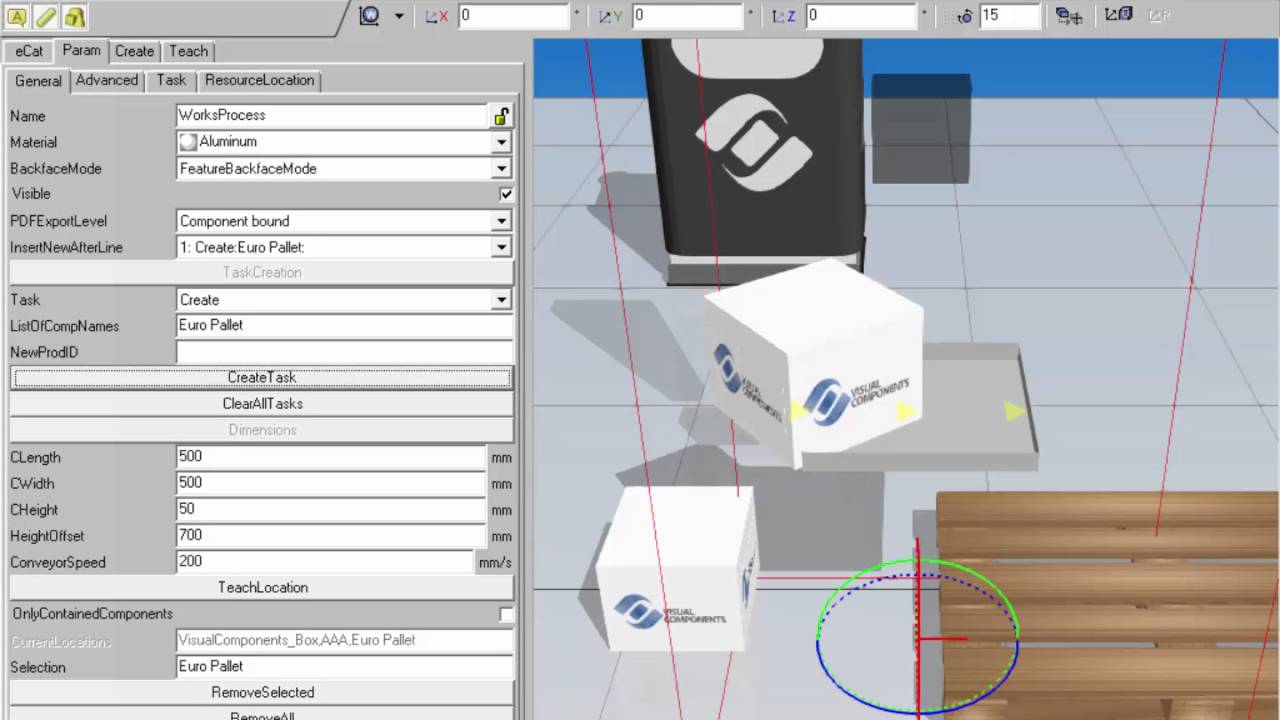
Task: Click the CurrentLocations field
Action: coord(344,640)
